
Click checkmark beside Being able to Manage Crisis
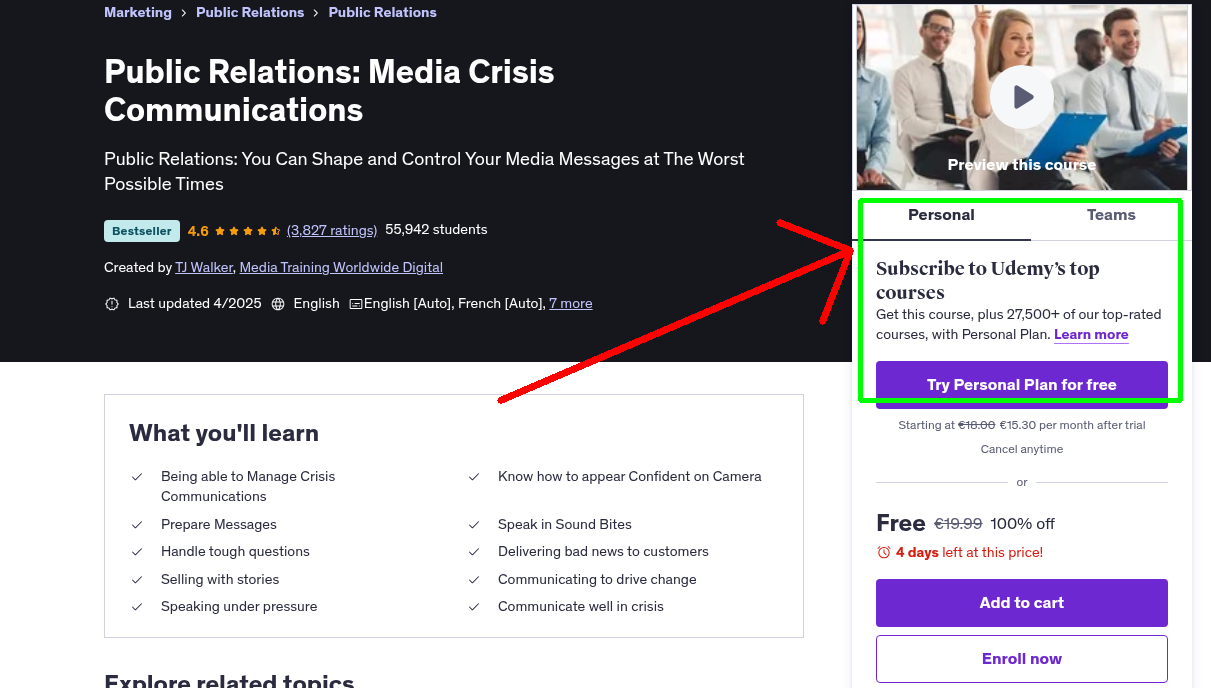(x=137, y=477)
